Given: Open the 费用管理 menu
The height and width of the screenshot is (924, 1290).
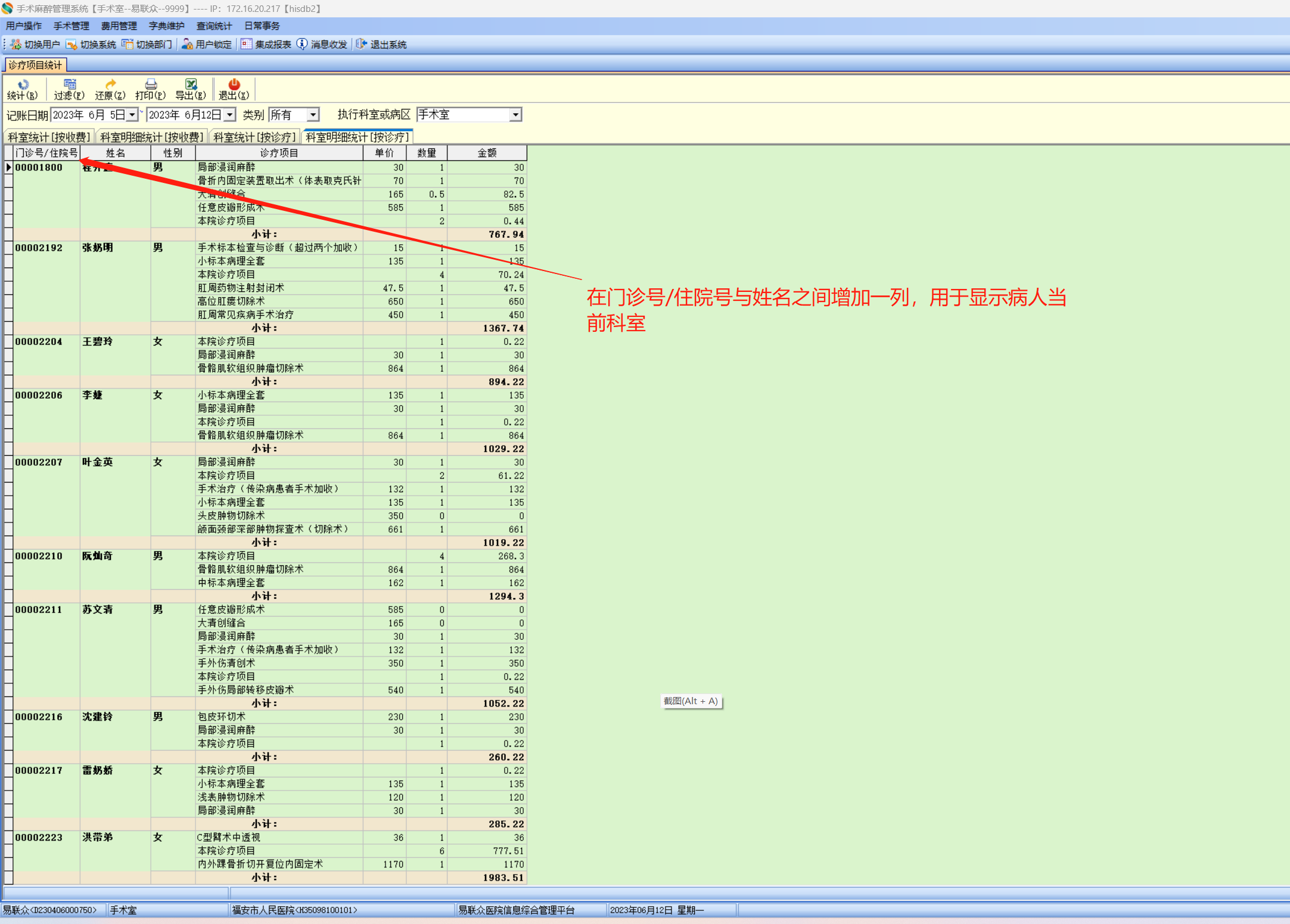Looking at the screenshot, I should [119, 26].
